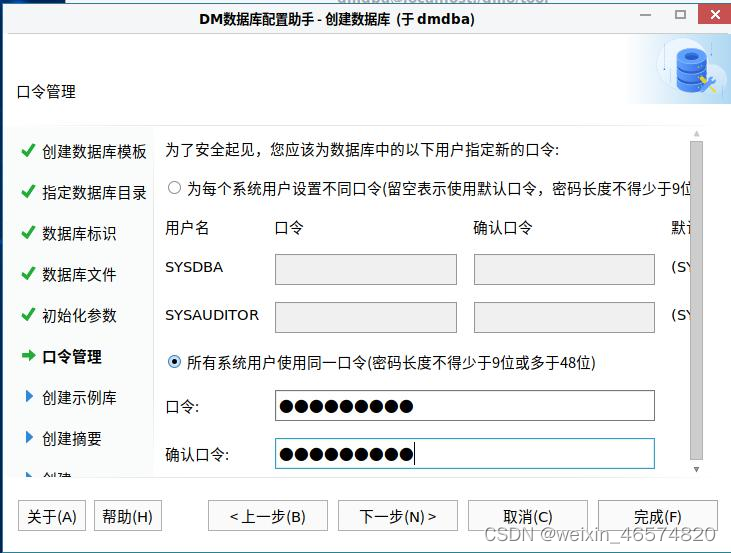Viewport: 731px width, 553px height.
Task: Click the SYSAUDITOR username label
Action: [212, 315]
